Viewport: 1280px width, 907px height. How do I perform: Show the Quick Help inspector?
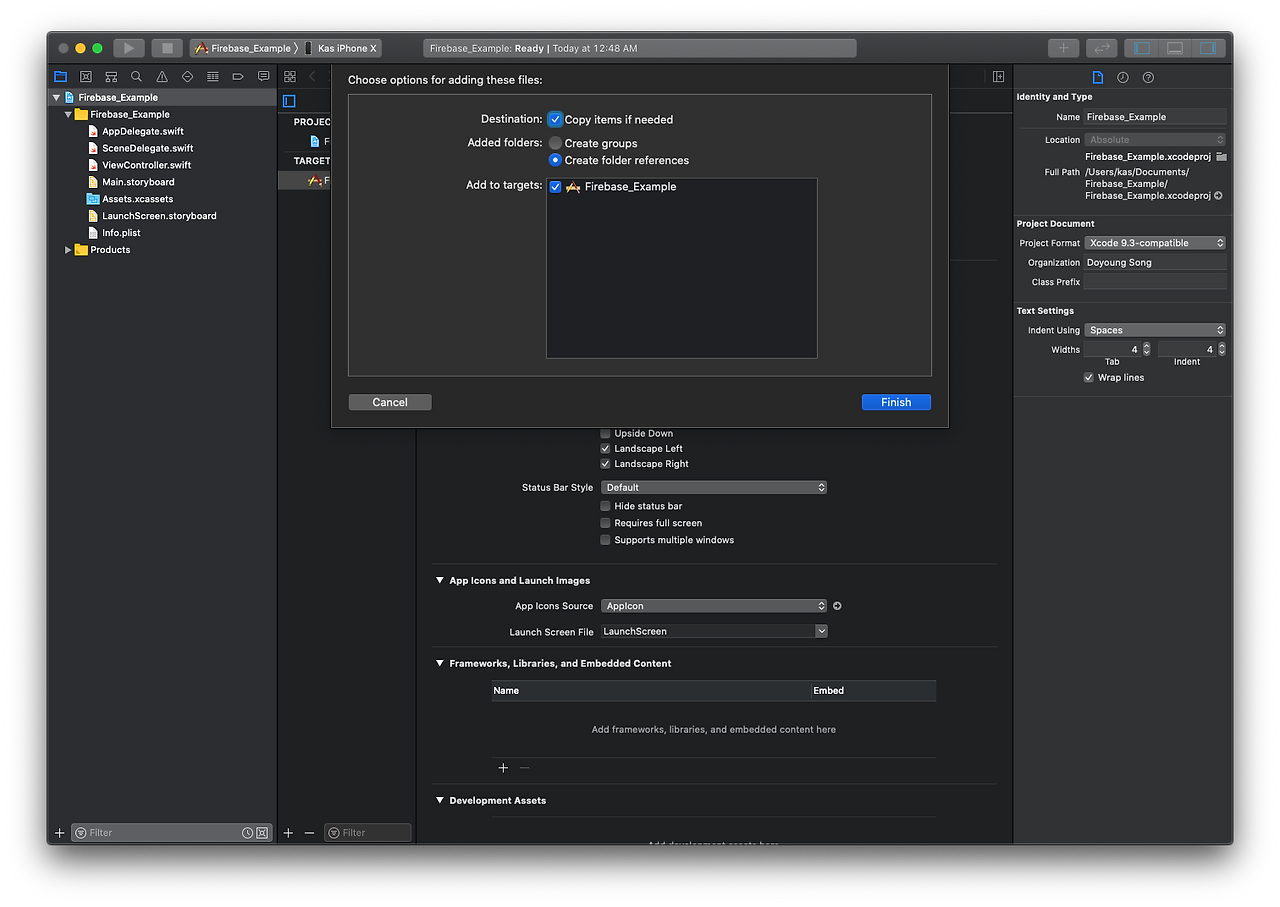point(1148,77)
